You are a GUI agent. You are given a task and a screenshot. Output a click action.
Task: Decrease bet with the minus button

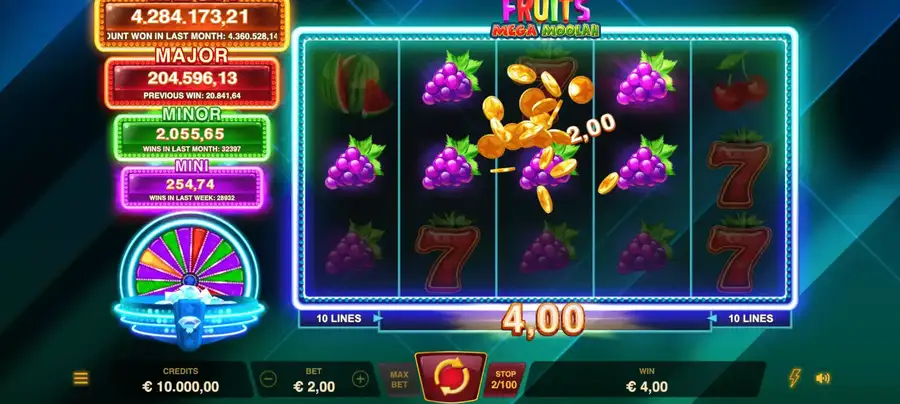click(x=268, y=379)
